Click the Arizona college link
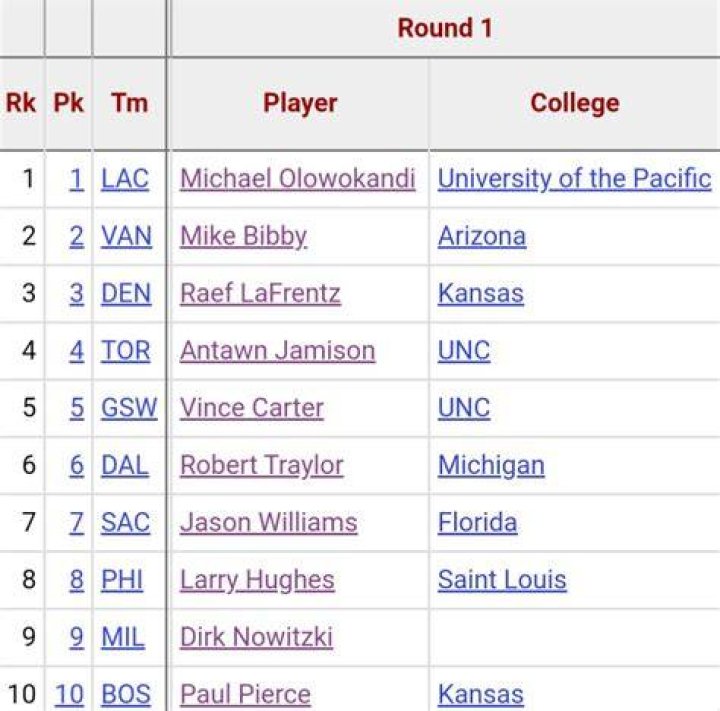This screenshot has width=720, height=711. [482, 237]
